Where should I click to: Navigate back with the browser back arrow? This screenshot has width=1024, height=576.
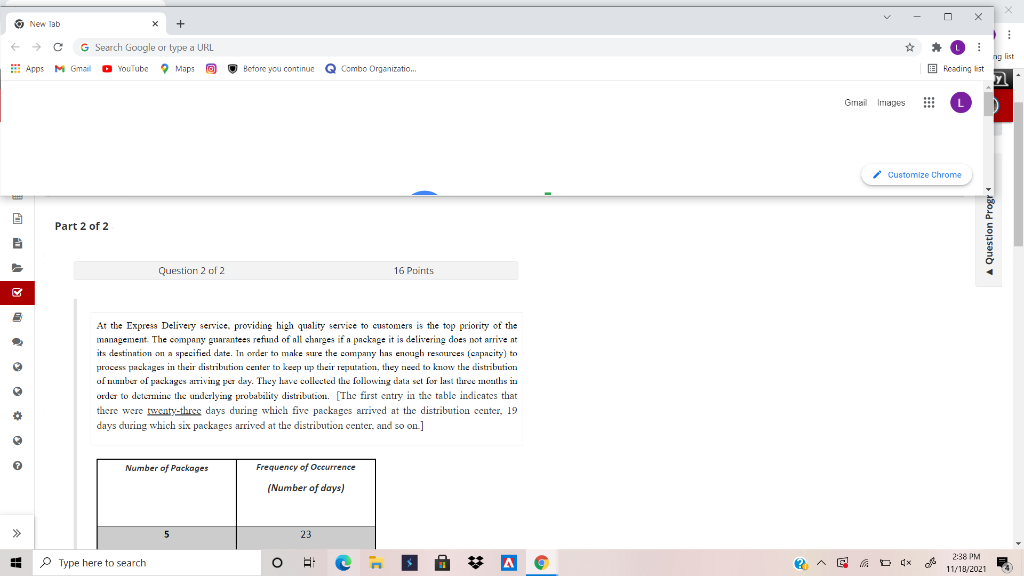pos(14,46)
